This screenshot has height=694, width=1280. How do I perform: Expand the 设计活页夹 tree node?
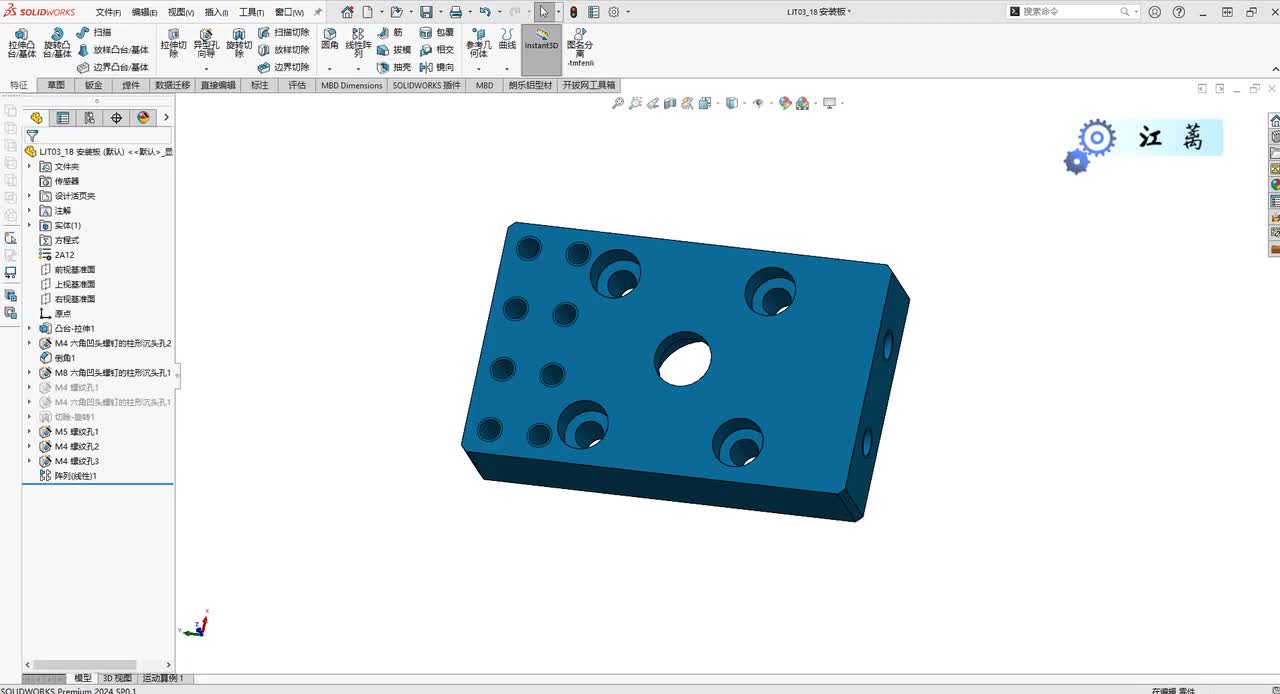29,196
